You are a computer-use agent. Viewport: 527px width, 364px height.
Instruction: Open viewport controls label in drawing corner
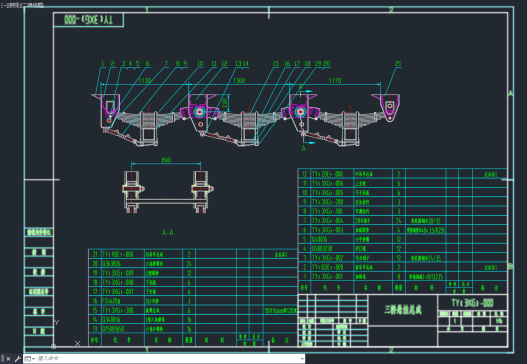[x=22, y=5]
